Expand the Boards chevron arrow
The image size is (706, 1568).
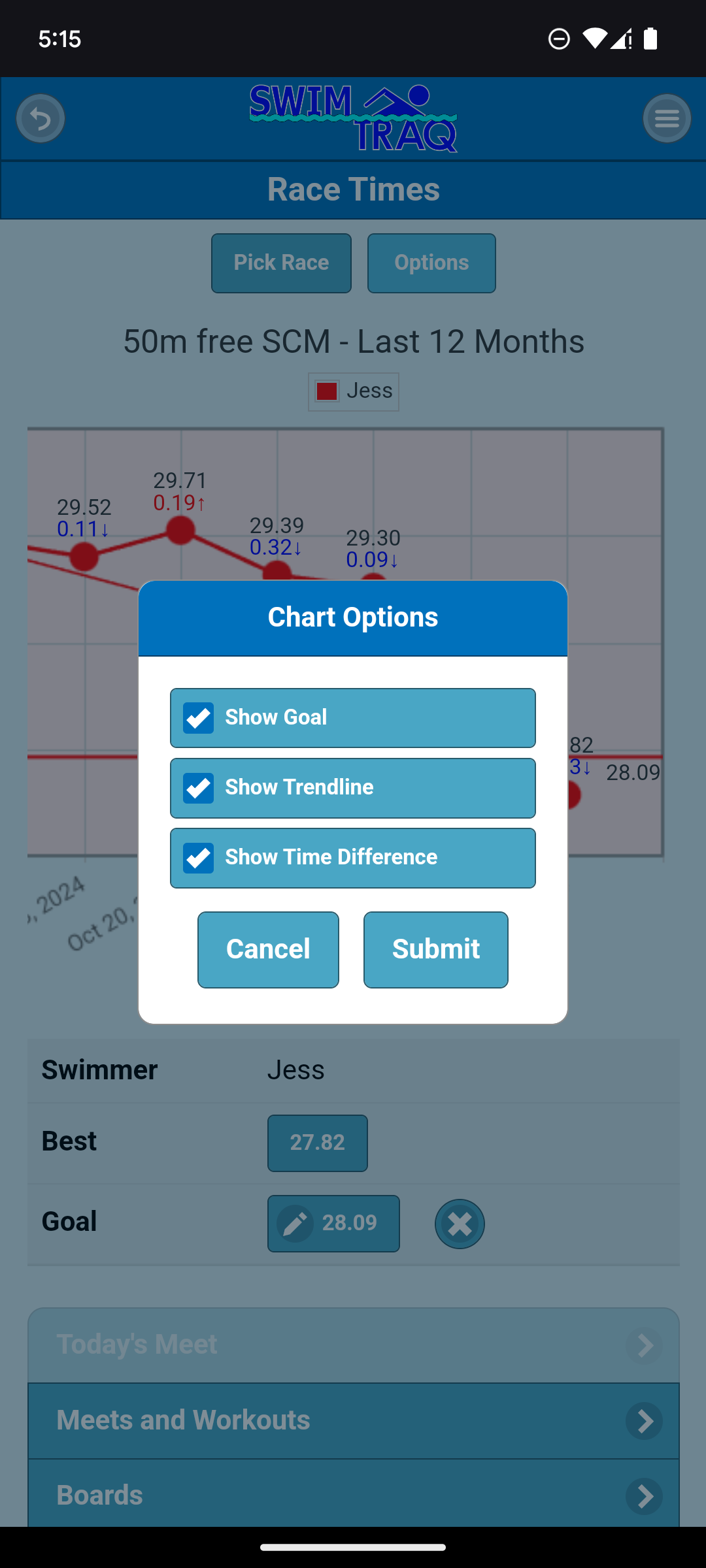click(x=645, y=1495)
